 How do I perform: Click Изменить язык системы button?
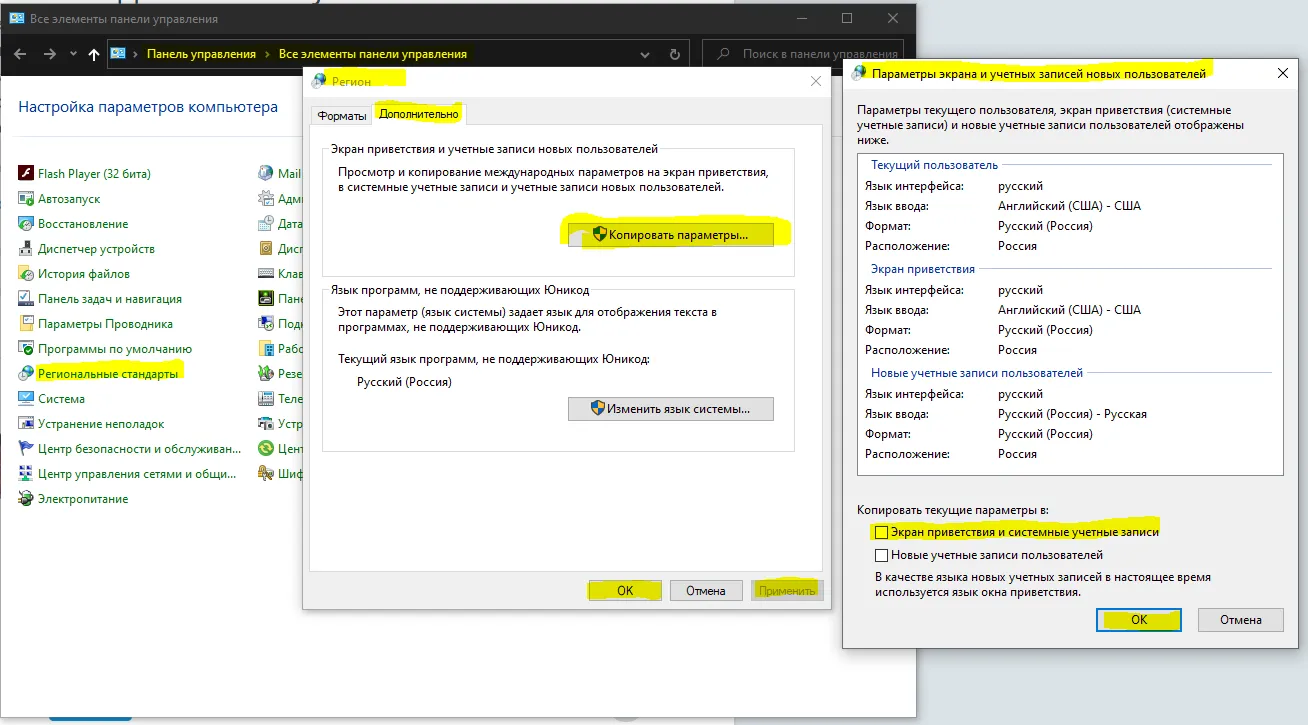point(671,408)
